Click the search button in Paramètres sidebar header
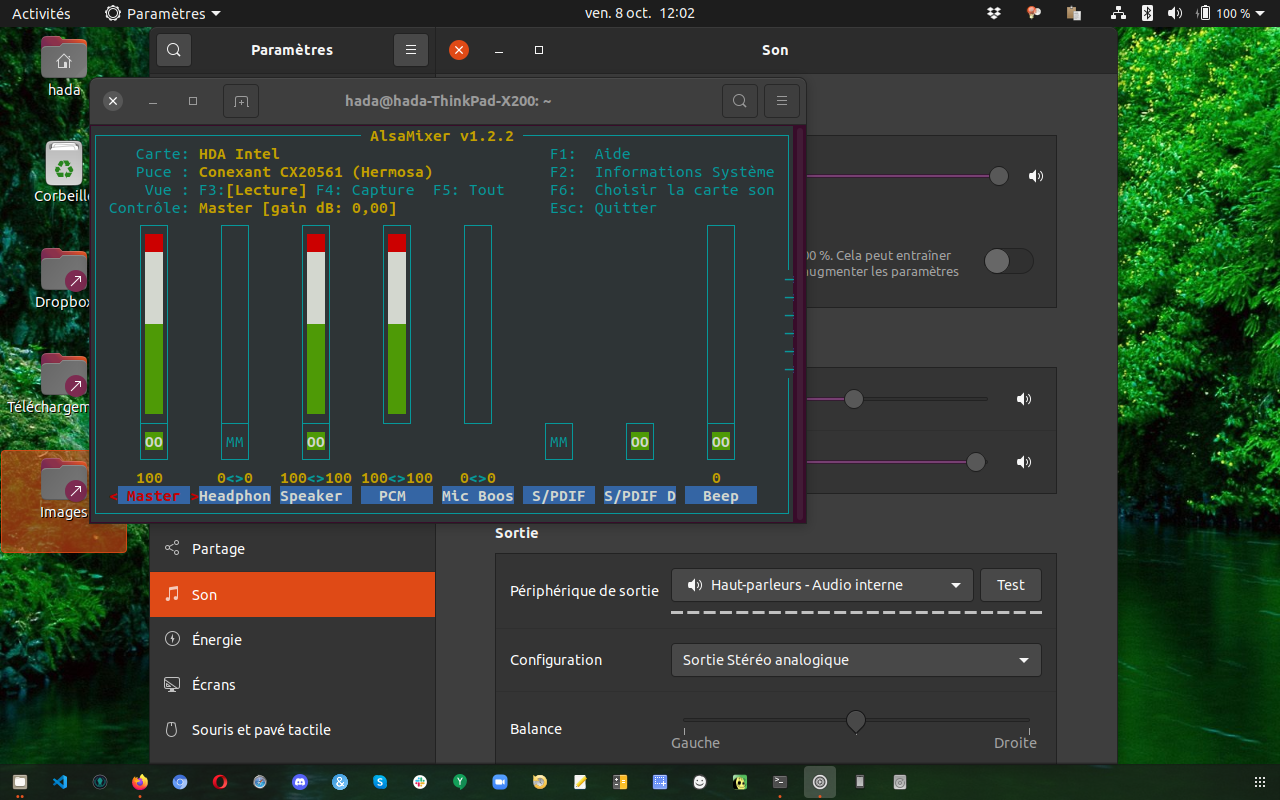 pos(173,50)
